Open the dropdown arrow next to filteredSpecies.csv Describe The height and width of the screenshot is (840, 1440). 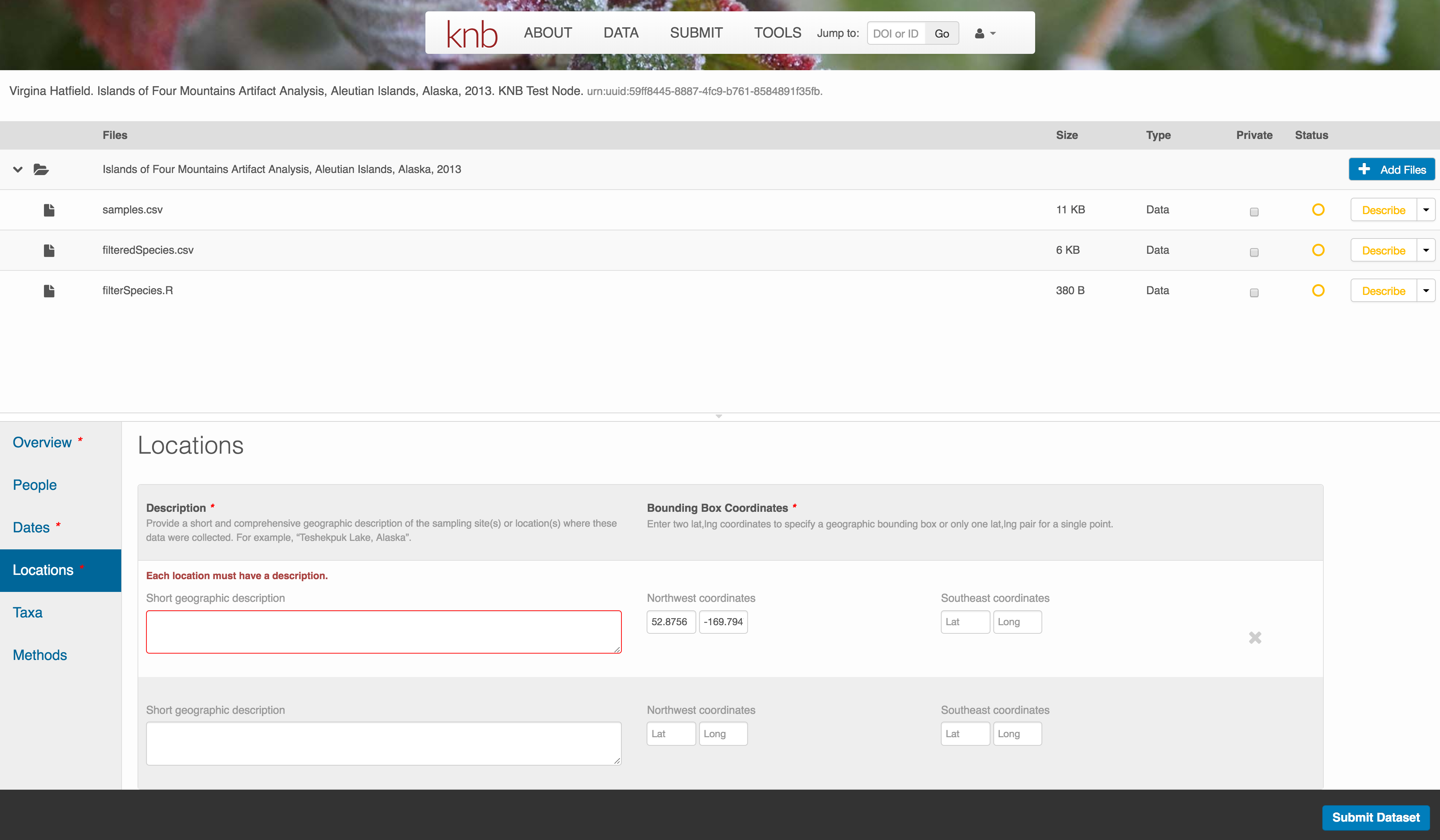point(1426,250)
